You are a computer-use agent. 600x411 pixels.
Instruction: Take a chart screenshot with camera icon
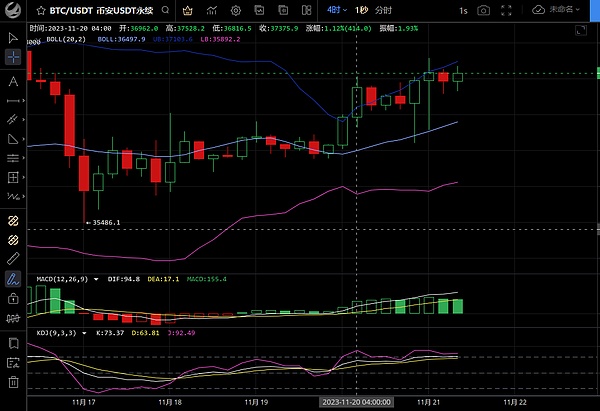[x=484, y=10]
